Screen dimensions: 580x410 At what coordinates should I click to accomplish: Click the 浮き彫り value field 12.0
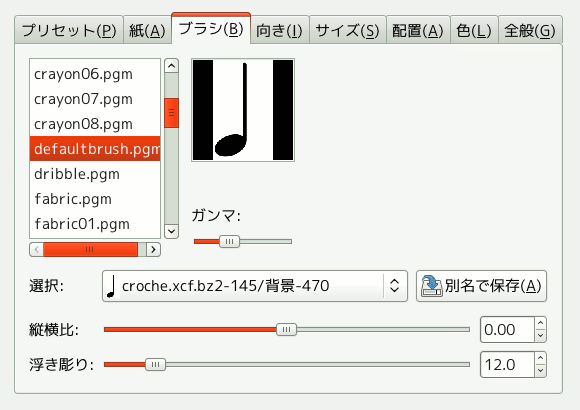[507, 364]
